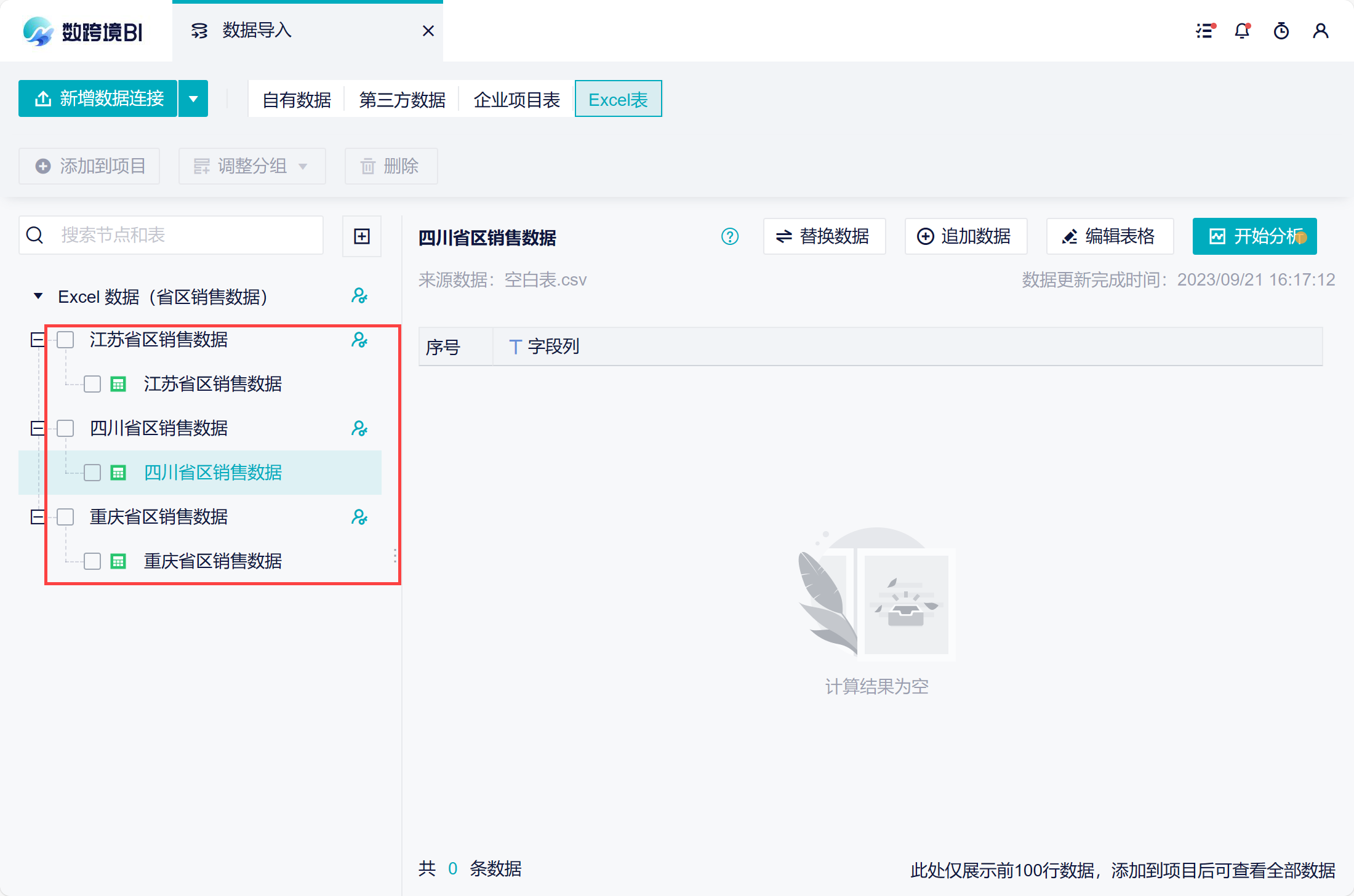Tick the 四川省区销售数据 table checkbox
Image resolution: width=1354 pixels, height=896 pixels.
tap(92, 473)
